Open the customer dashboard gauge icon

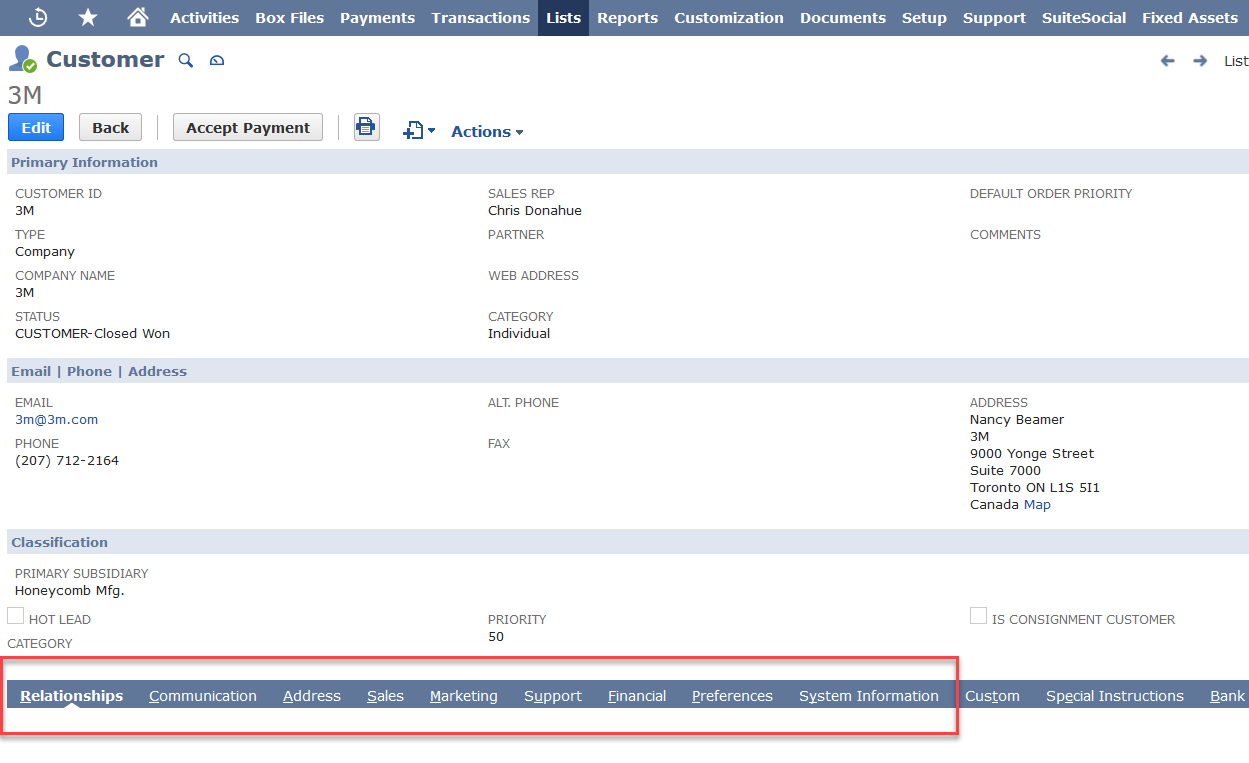pyautogui.click(x=217, y=61)
